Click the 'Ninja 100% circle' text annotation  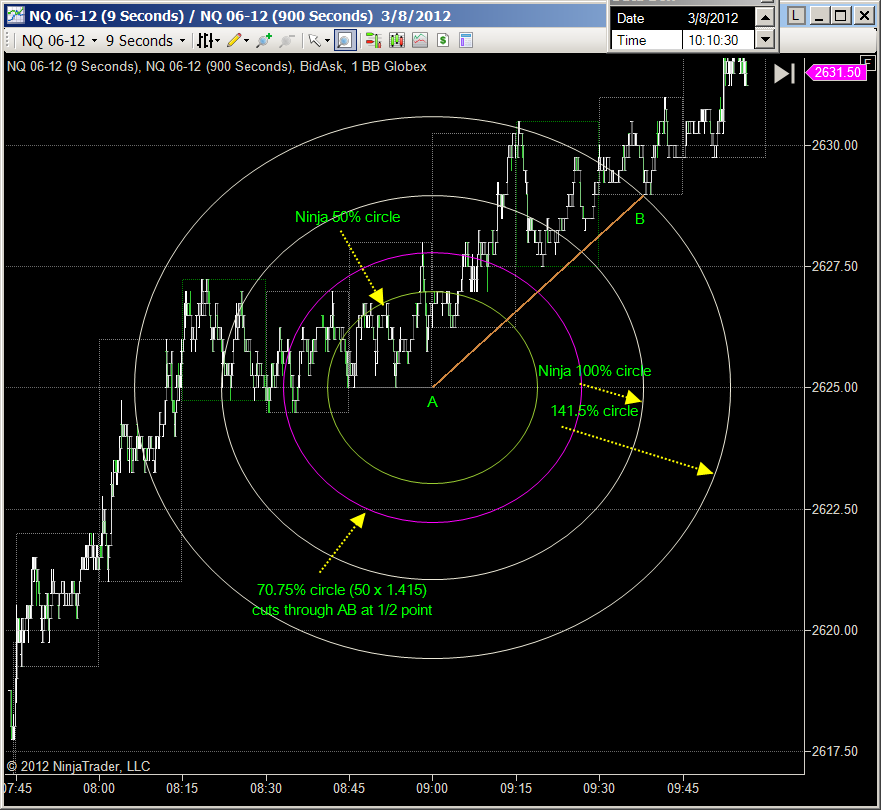pyautogui.click(x=594, y=371)
